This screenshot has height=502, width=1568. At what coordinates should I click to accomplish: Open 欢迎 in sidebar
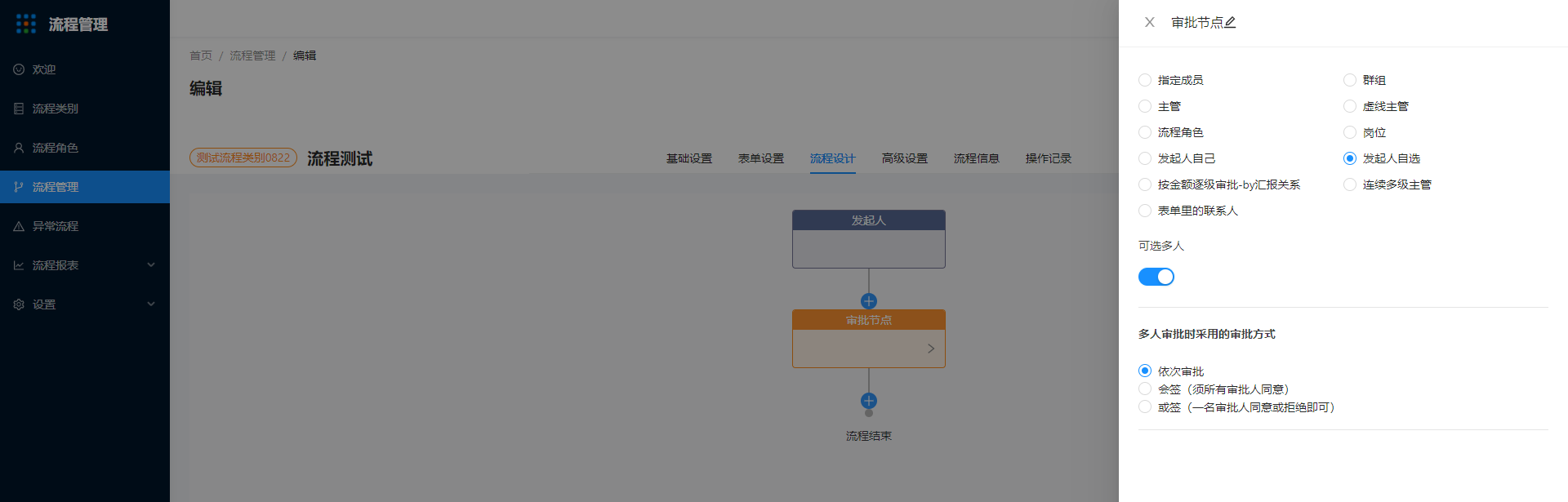tap(85, 69)
